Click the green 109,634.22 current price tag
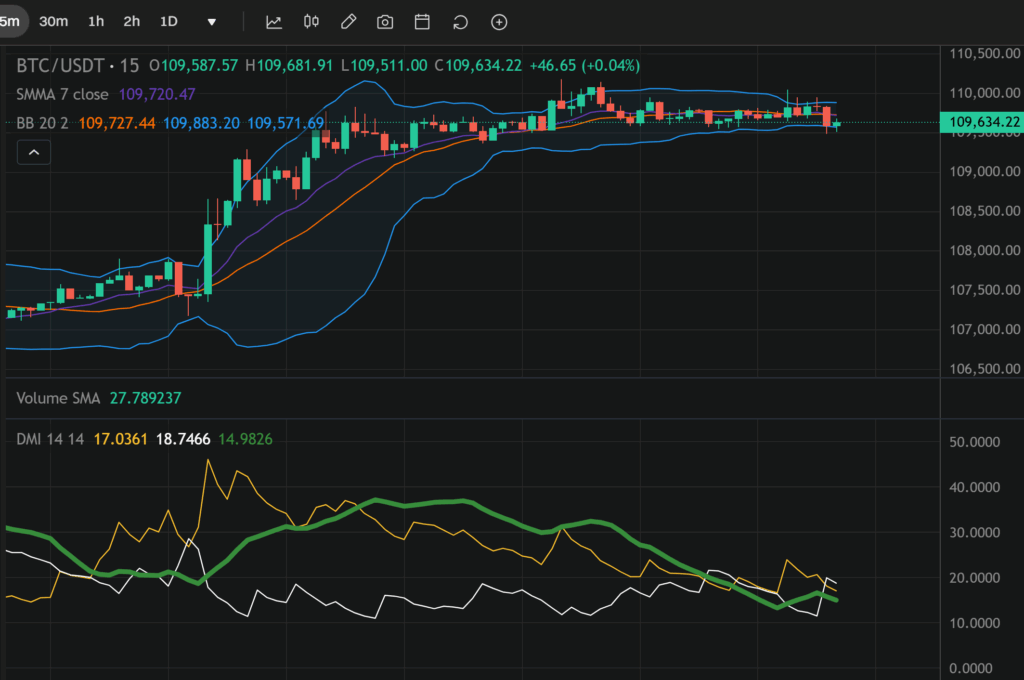1024x680 pixels. pyautogui.click(x=981, y=122)
